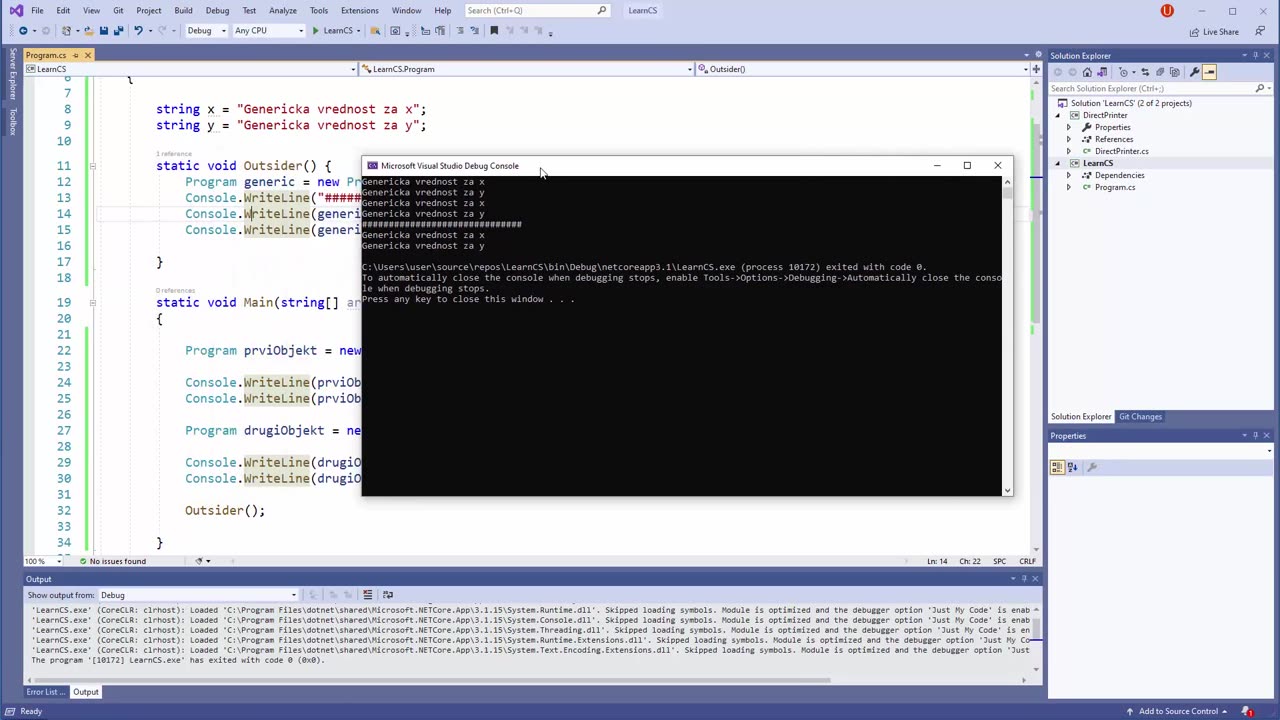Toggle Preview Selected Items in Solution Explorer

tap(1209, 72)
